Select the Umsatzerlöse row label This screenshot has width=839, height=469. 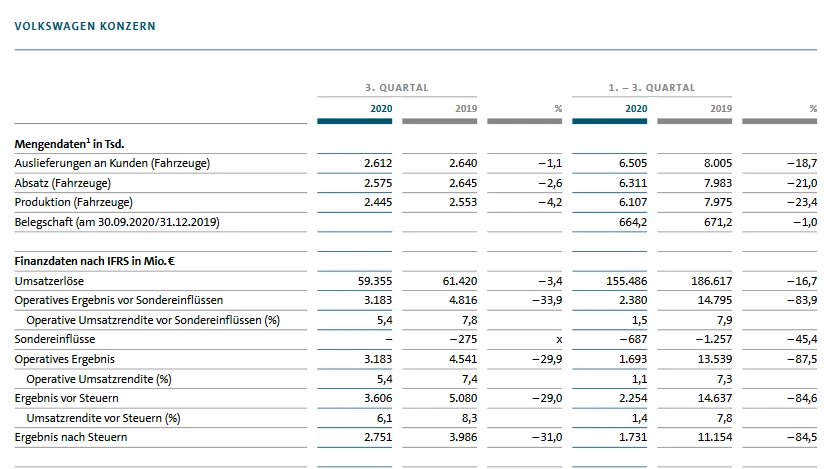(48, 281)
